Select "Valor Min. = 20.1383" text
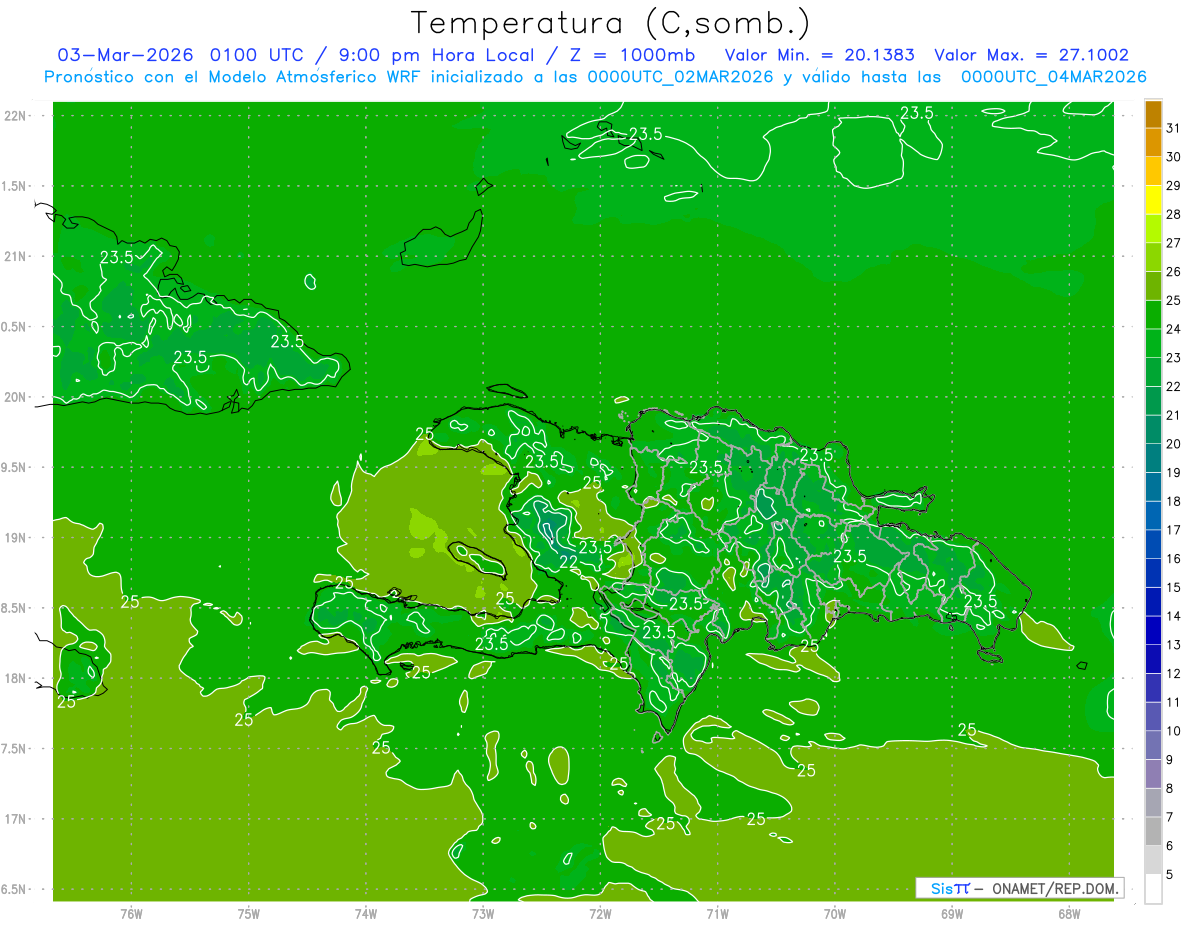 coord(820,55)
